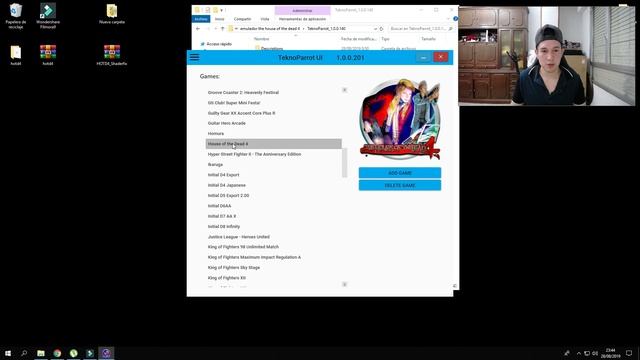Sort by Nombre column in Explorer

click(x=262, y=39)
